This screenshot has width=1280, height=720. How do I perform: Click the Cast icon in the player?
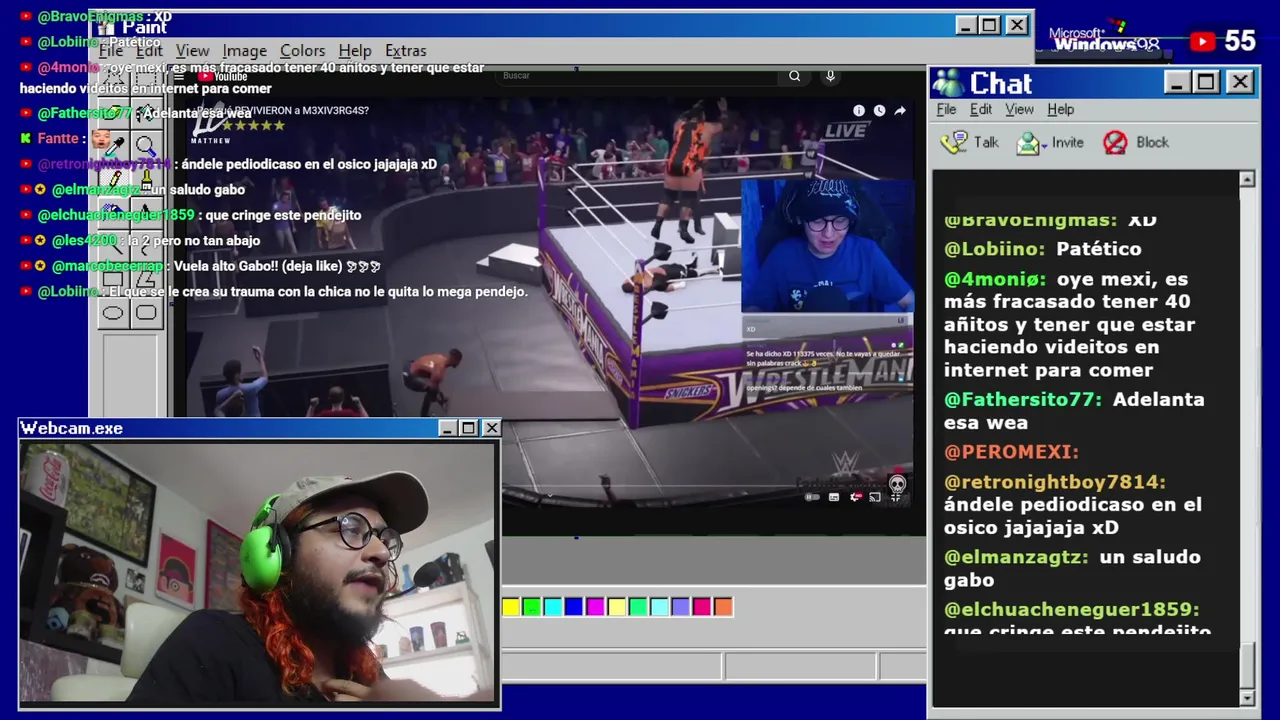[x=875, y=497]
